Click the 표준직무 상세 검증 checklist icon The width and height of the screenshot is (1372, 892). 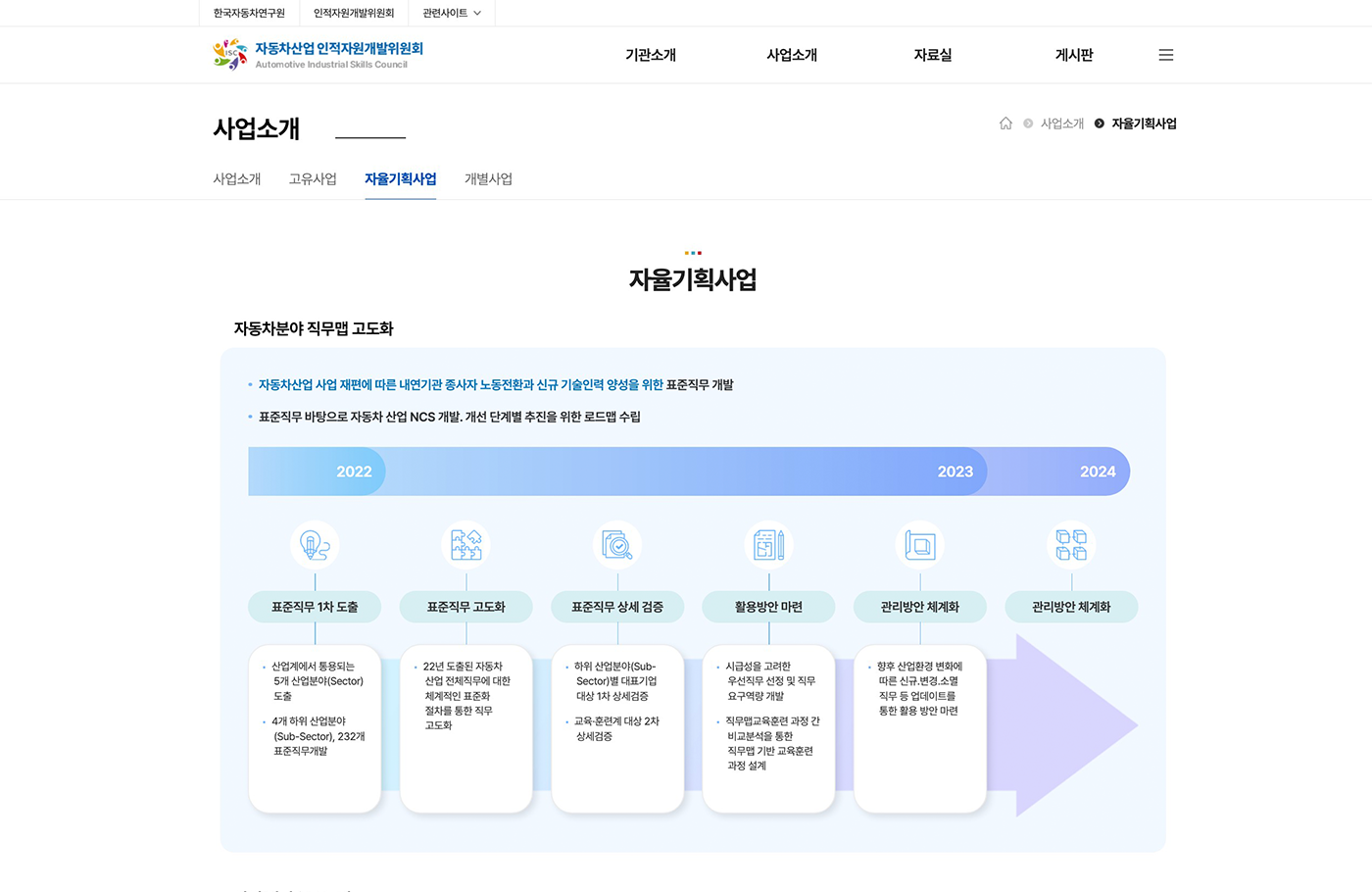point(616,545)
